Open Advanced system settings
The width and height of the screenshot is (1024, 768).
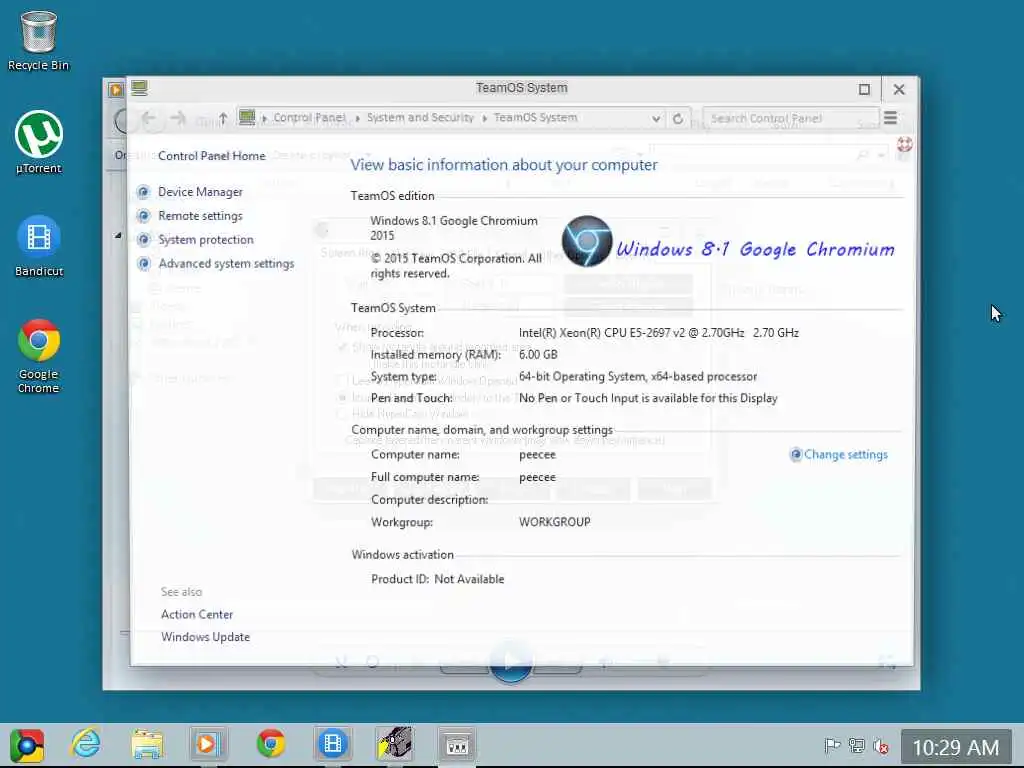pos(226,264)
